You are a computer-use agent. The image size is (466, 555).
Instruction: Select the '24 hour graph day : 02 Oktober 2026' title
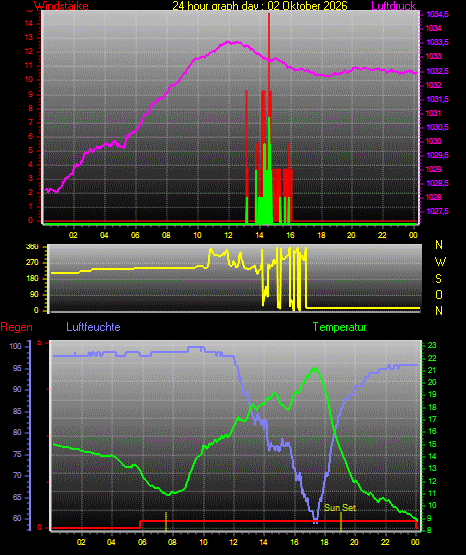(x=260, y=5)
